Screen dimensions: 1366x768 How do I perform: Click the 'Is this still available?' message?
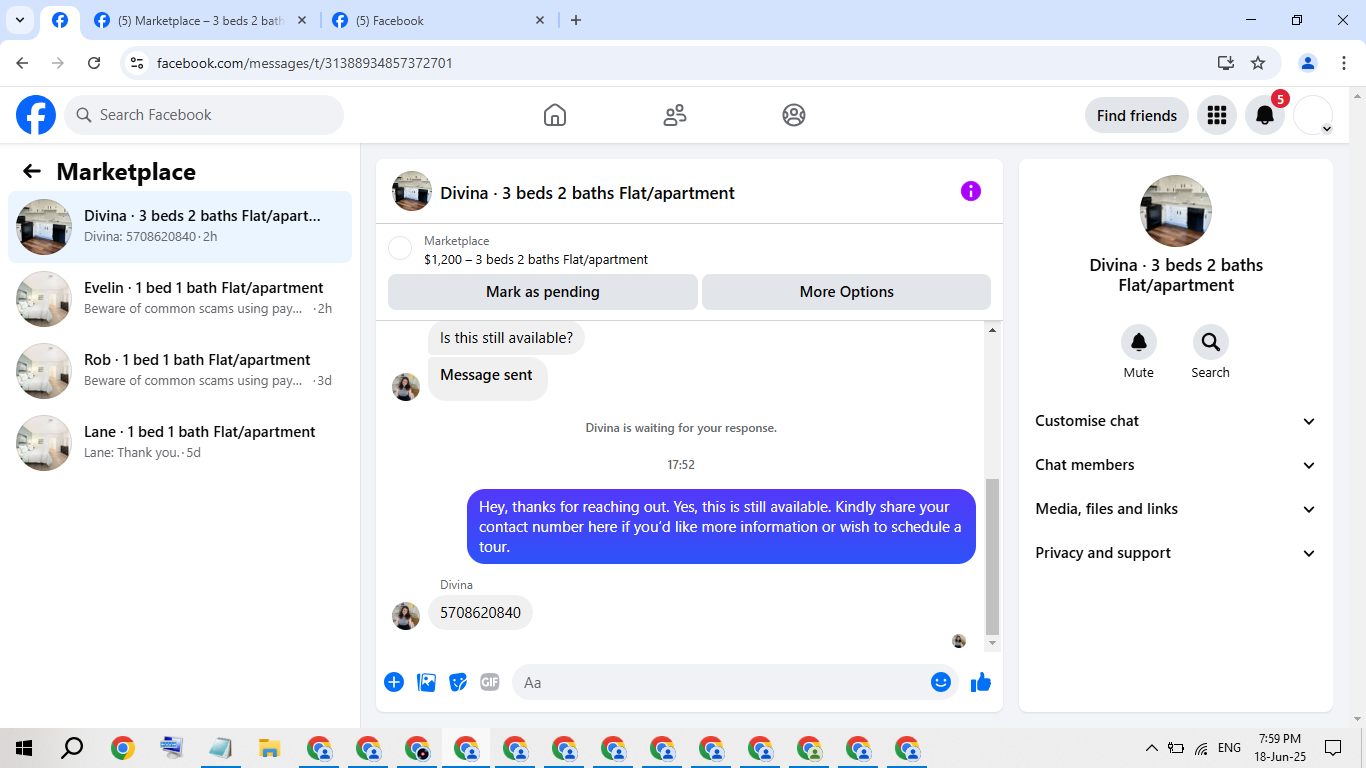(506, 338)
